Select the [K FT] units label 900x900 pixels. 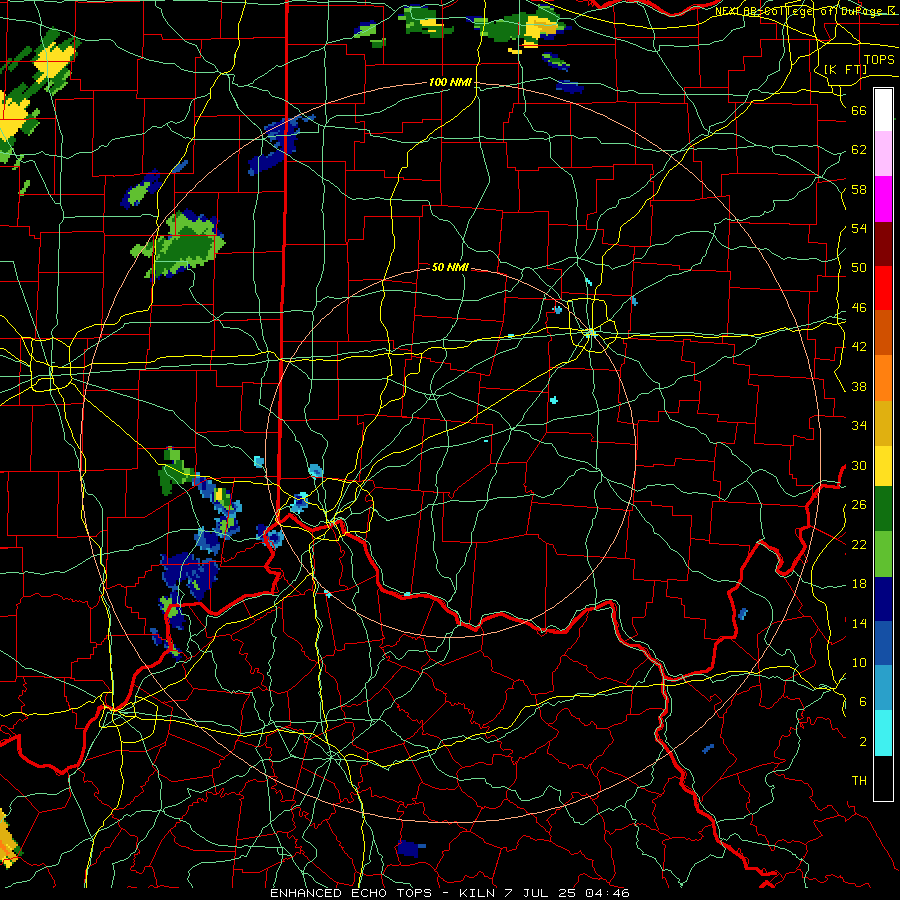tap(845, 69)
